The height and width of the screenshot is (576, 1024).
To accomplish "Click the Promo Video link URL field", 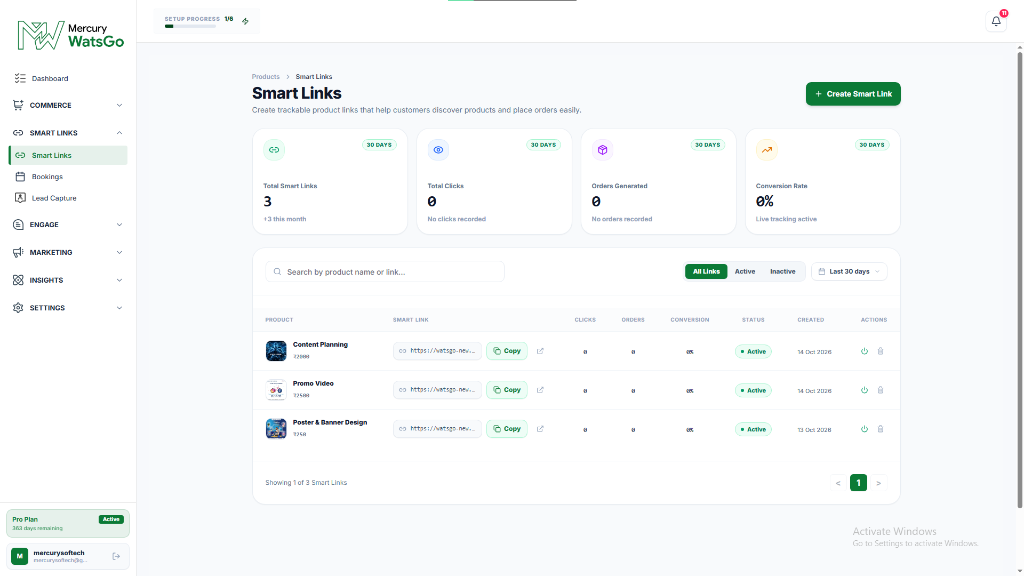I will coord(437,390).
